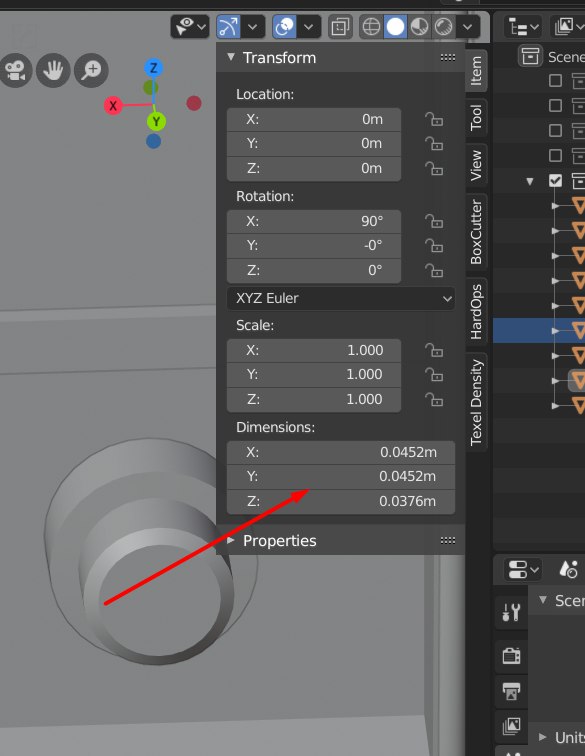Click the Scale Z field

pos(314,400)
